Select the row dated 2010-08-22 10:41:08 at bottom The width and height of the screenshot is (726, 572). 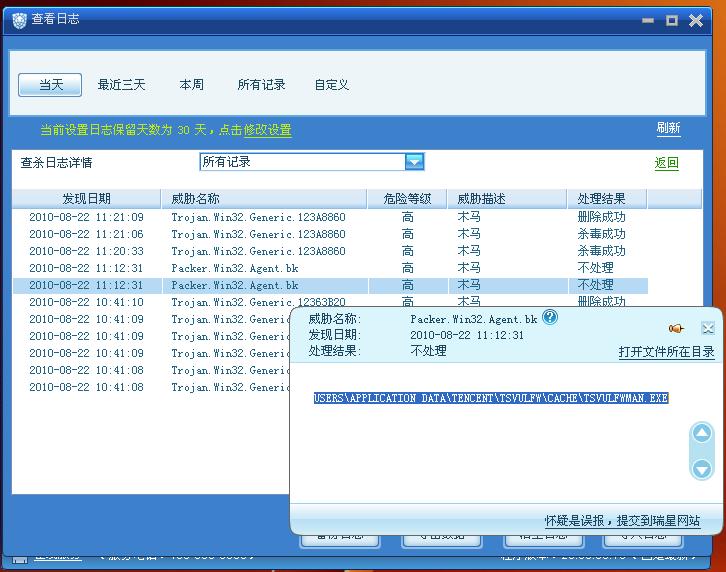(151, 387)
